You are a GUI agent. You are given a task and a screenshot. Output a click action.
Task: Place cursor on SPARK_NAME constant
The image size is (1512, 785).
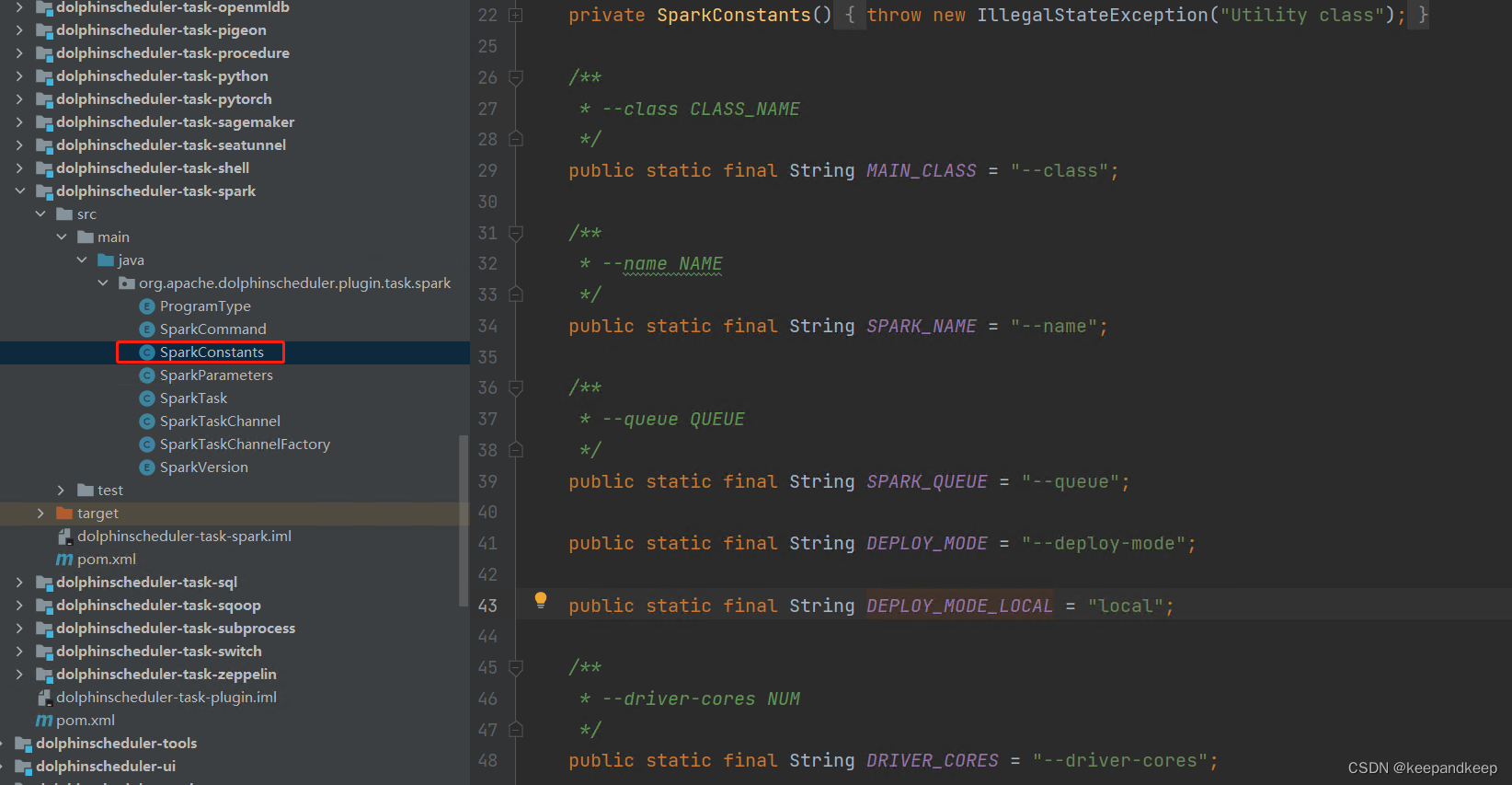[922, 326]
